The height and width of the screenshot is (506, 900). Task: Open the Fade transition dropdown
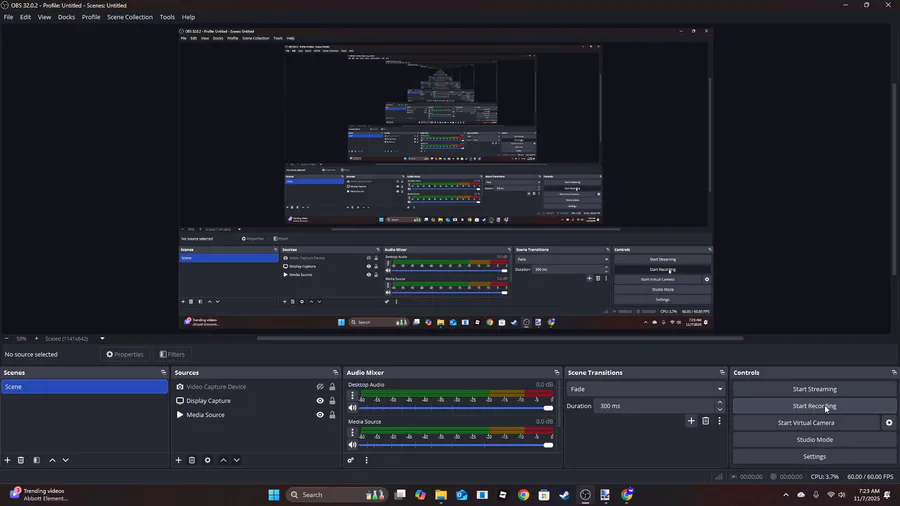pos(646,389)
